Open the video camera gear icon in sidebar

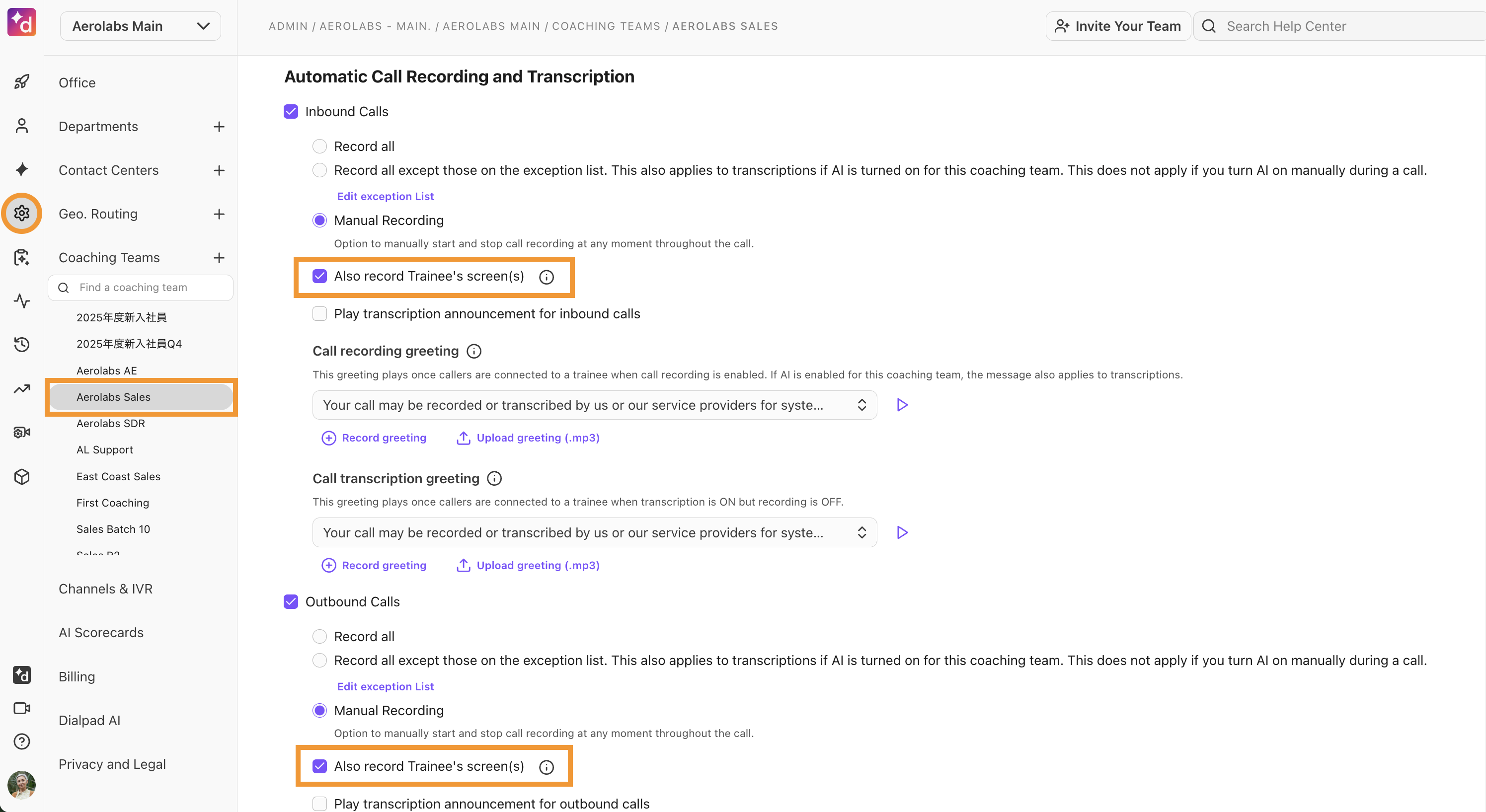point(21,433)
